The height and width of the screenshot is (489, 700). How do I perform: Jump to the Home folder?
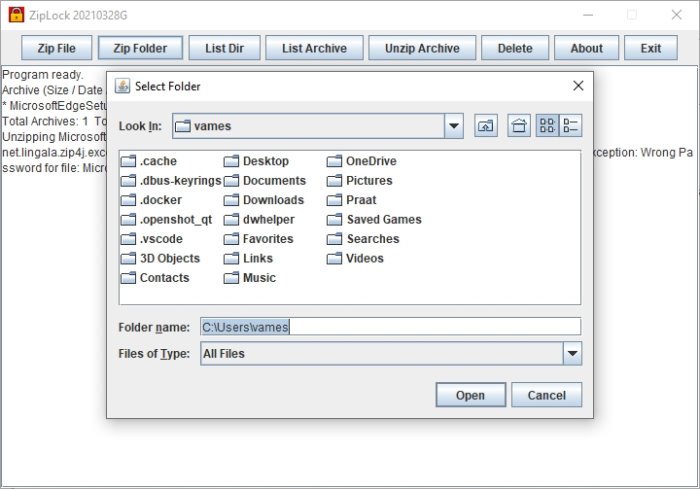tap(519, 126)
